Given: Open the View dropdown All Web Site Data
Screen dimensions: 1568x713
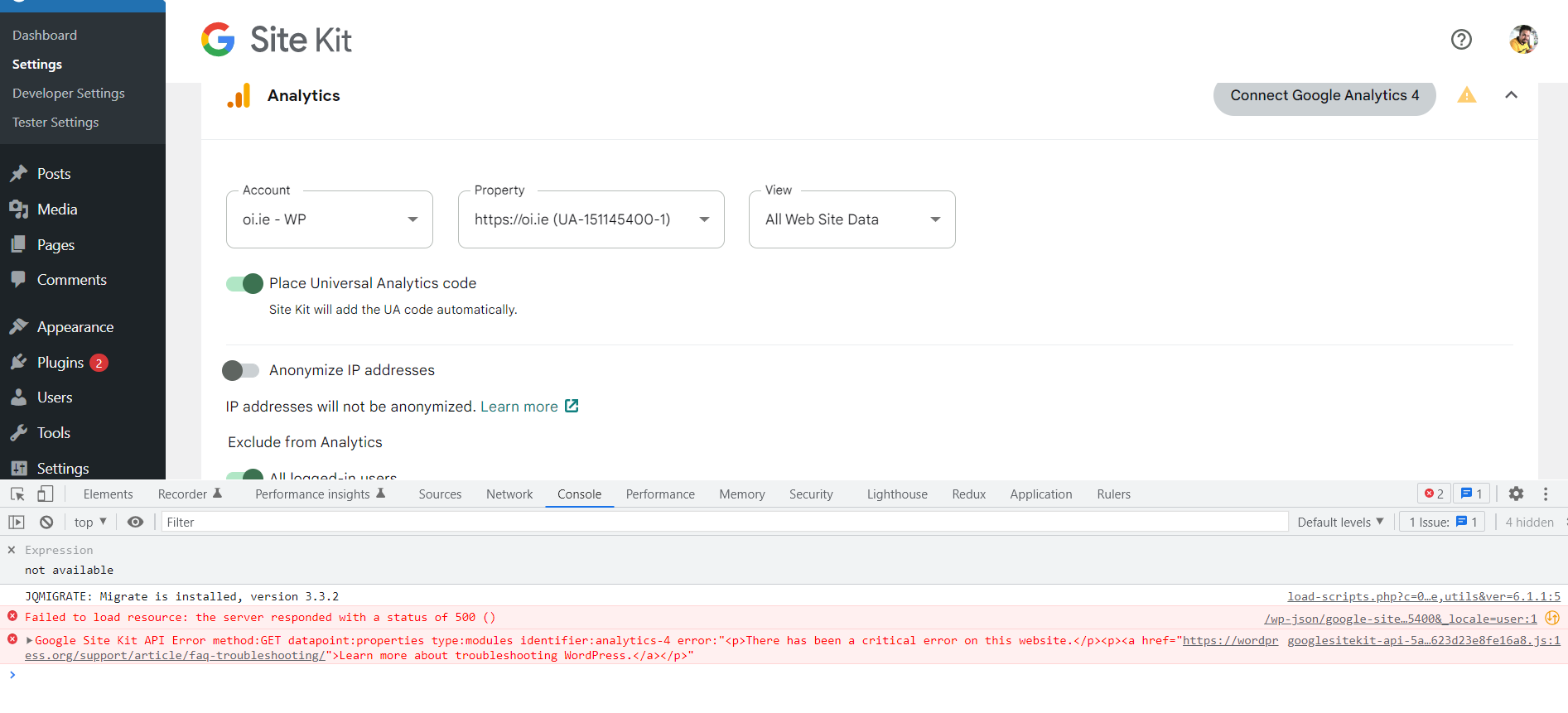Looking at the screenshot, I should coord(852,219).
